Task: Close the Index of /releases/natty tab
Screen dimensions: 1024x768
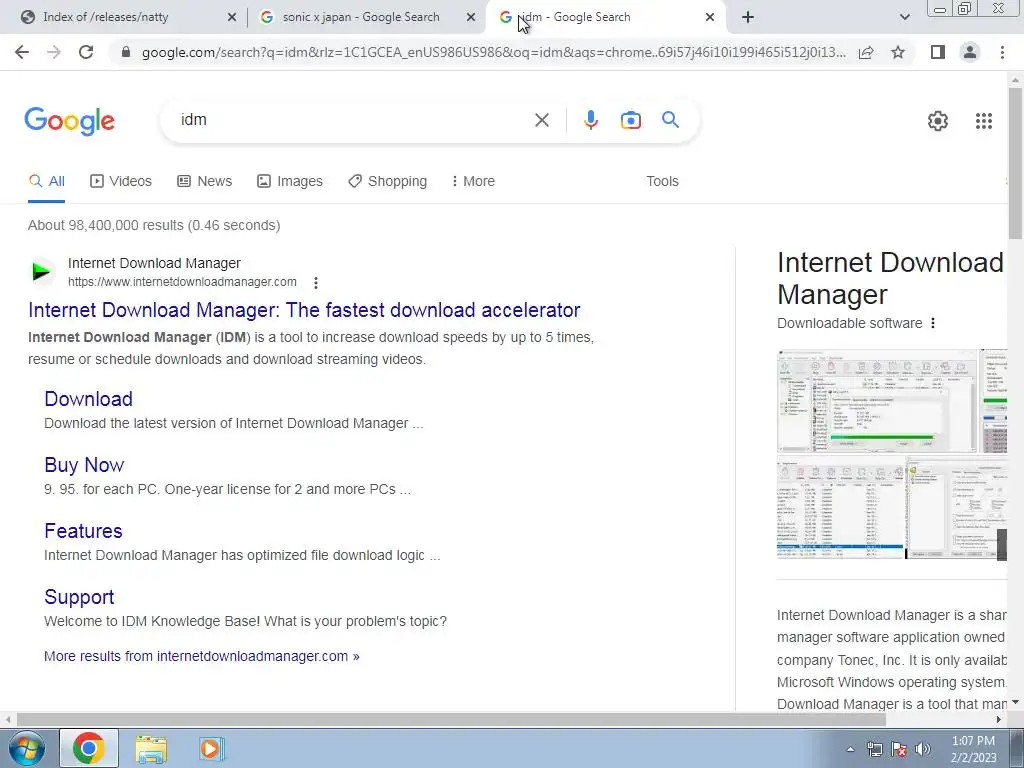Action: pyautogui.click(x=232, y=18)
